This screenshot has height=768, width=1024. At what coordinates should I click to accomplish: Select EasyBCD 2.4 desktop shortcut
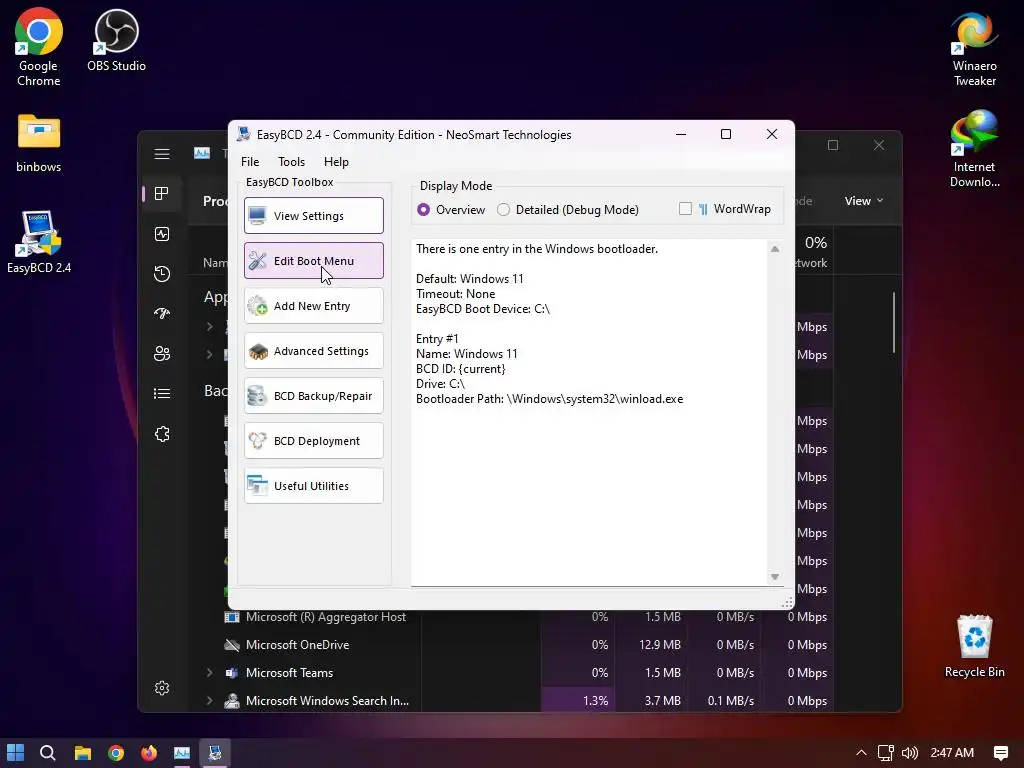pos(39,243)
